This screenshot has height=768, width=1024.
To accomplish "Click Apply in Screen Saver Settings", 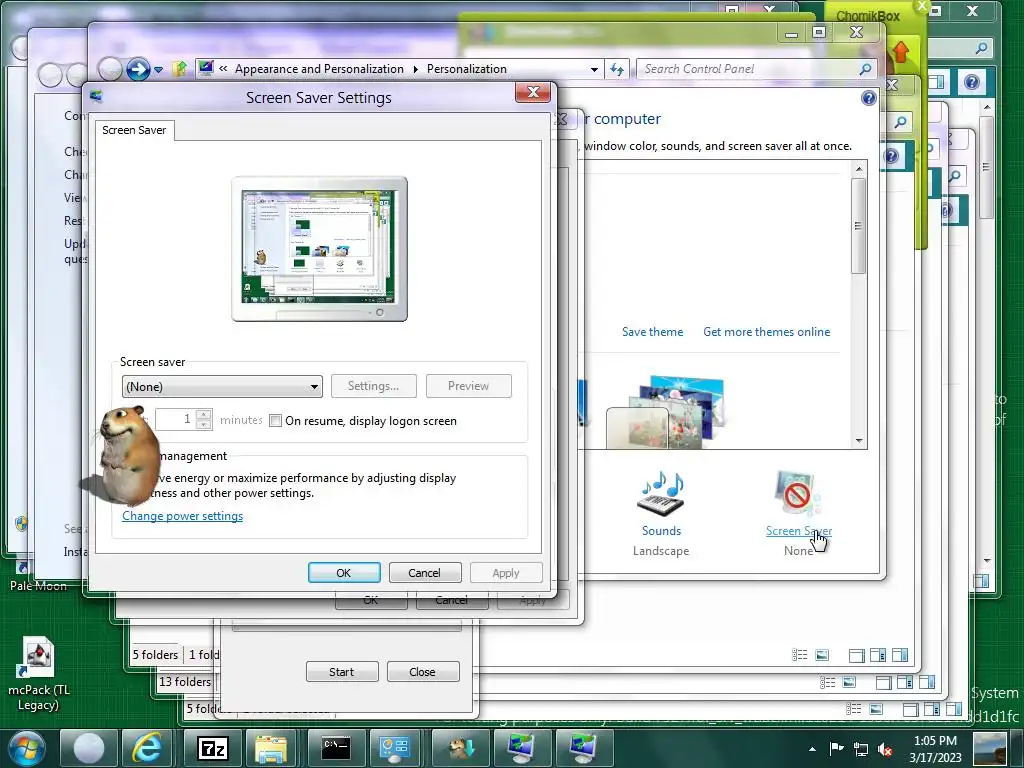I will [506, 573].
